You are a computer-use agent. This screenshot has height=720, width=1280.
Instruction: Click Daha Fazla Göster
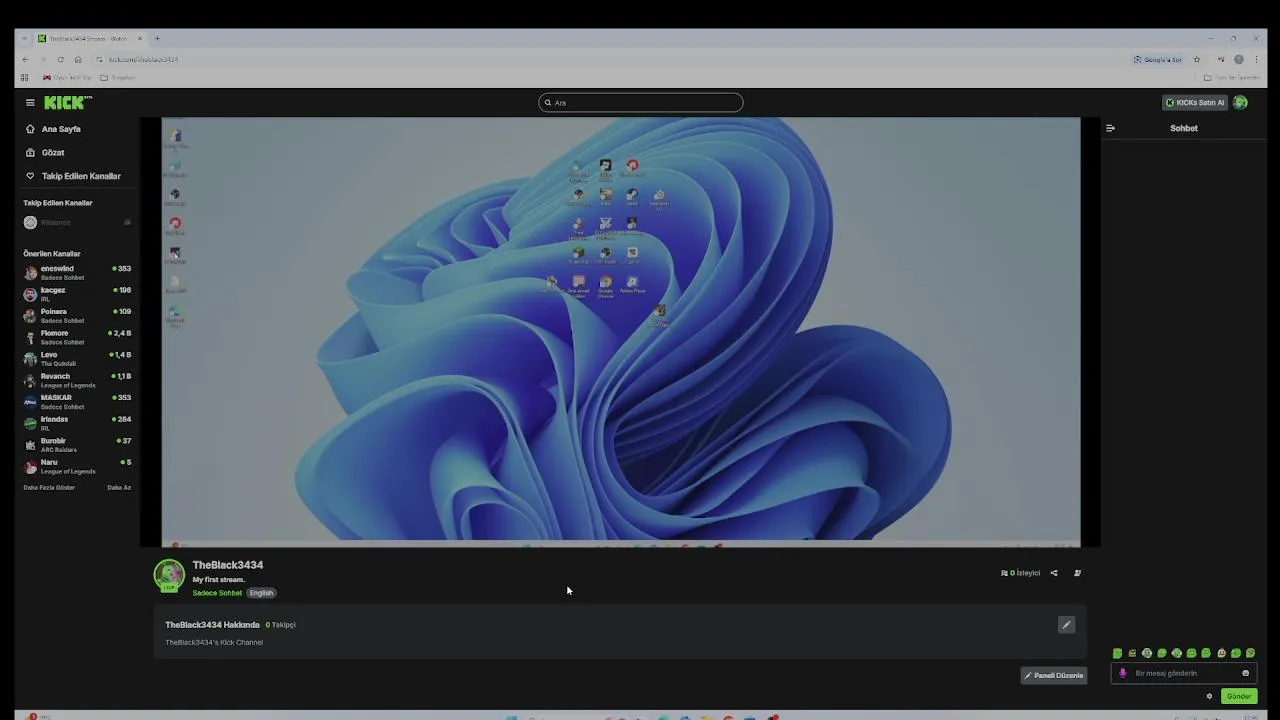(49, 487)
